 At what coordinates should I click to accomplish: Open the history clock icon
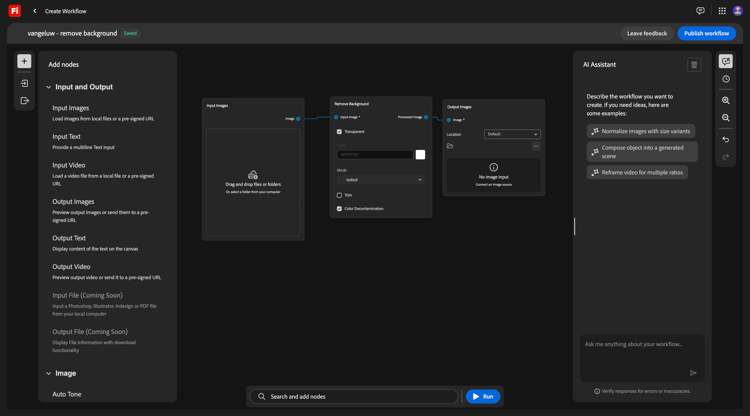pos(726,79)
